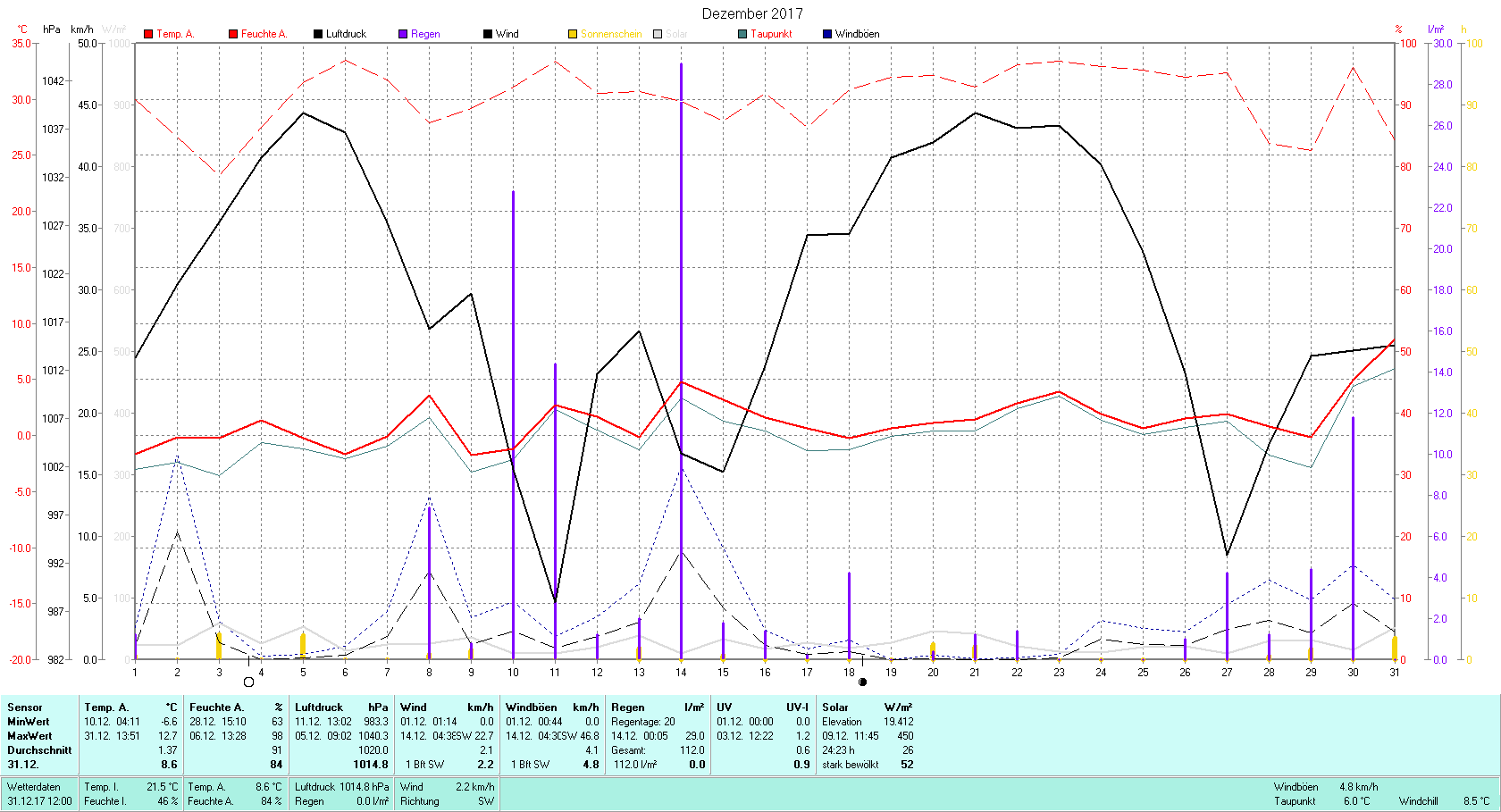Click the "UV" column header
The height and width of the screenshot is (812, 1501).
pos(724,707)
